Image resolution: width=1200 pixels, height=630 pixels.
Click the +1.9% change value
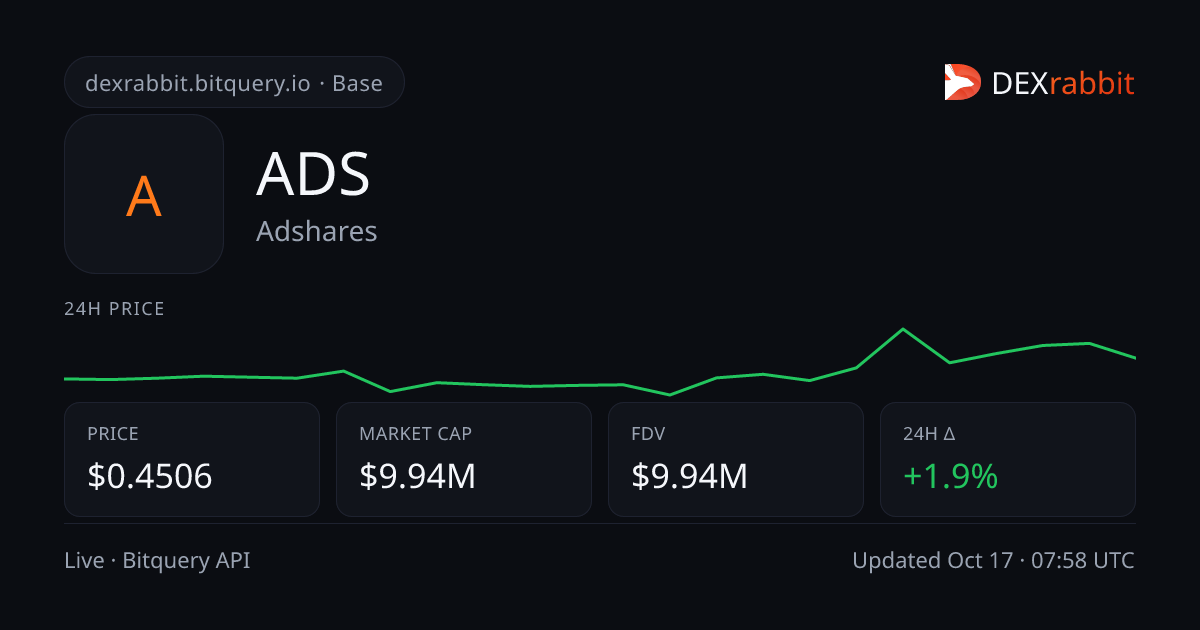click(x=950, y=477)
